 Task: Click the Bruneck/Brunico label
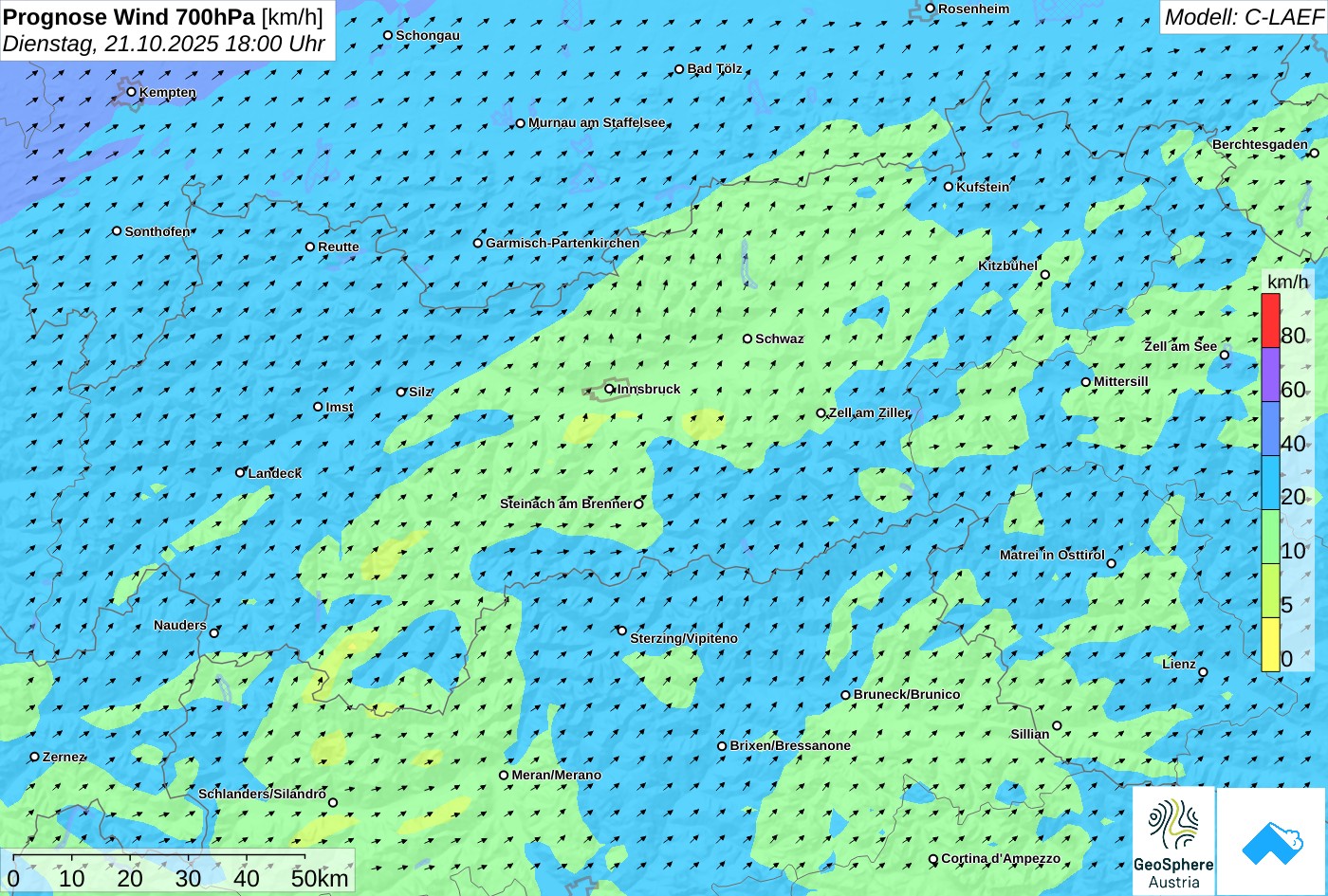907,694
